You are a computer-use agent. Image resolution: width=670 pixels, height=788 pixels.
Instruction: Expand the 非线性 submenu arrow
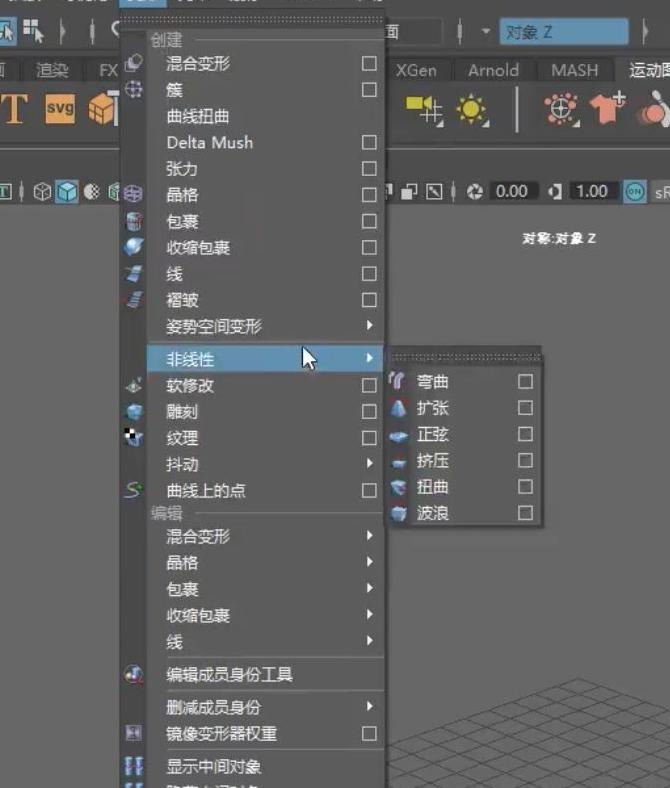click(370, 358)
